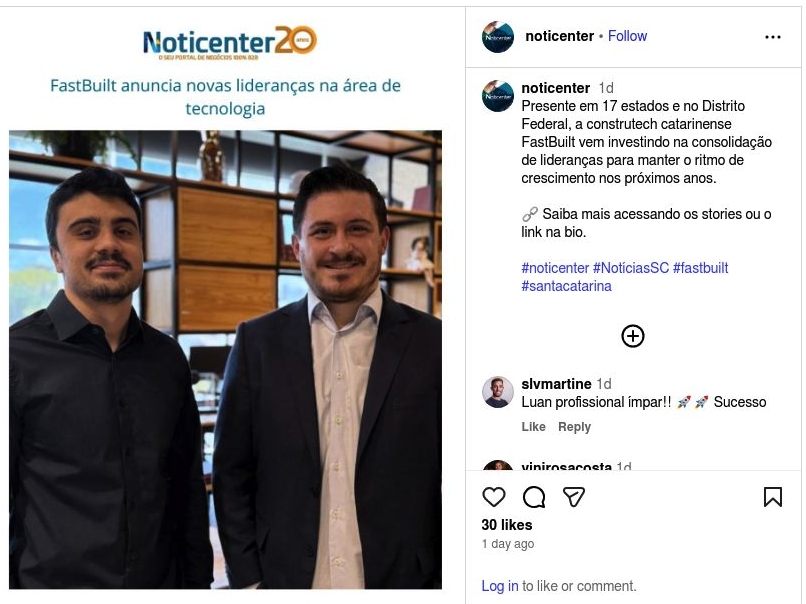Click noticenter avatar beside the caption
This screenshot has height=604, width=806.
(498, 96)
